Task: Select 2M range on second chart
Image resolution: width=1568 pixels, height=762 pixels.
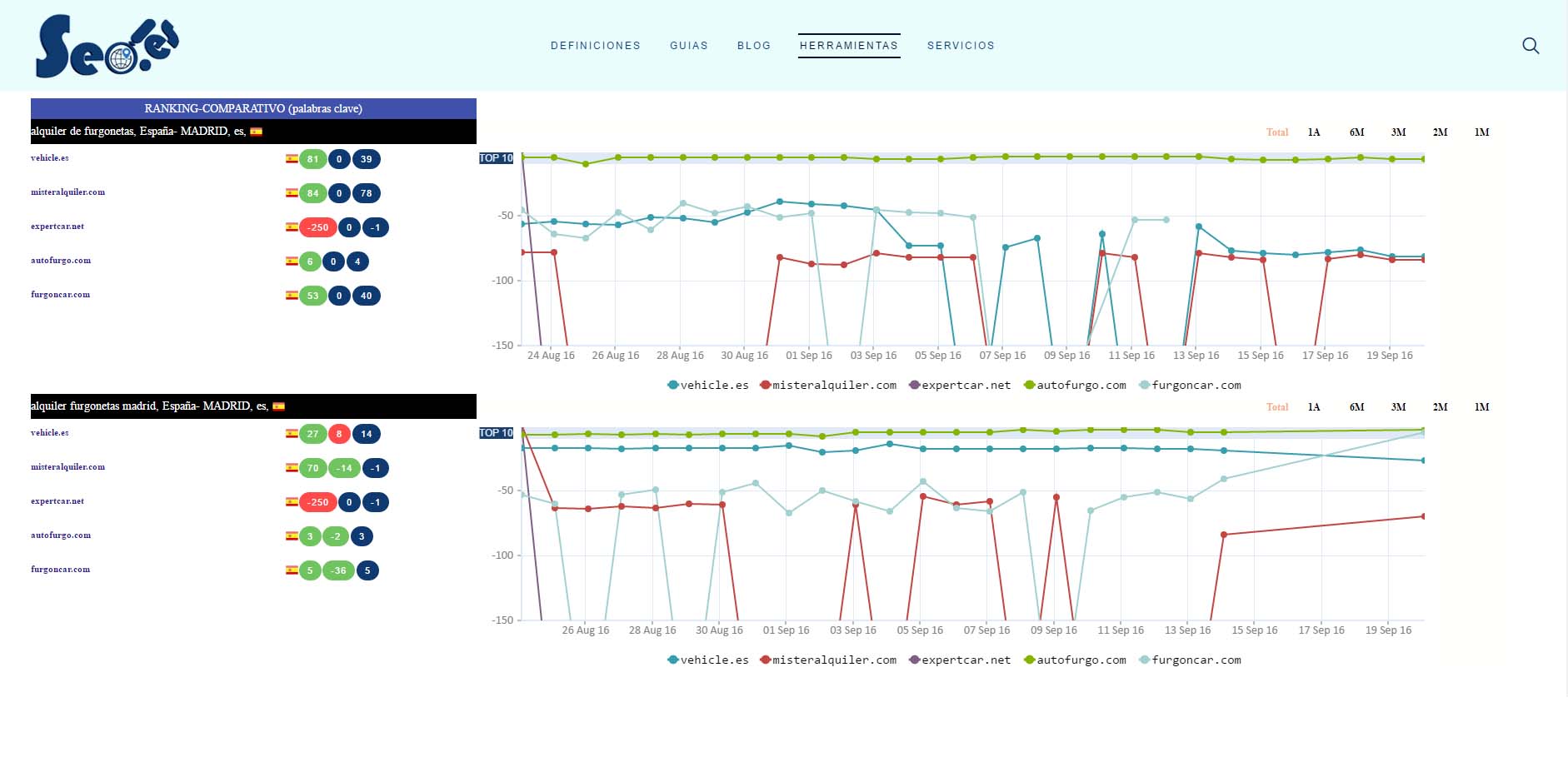Action: tap(1441, 407)
